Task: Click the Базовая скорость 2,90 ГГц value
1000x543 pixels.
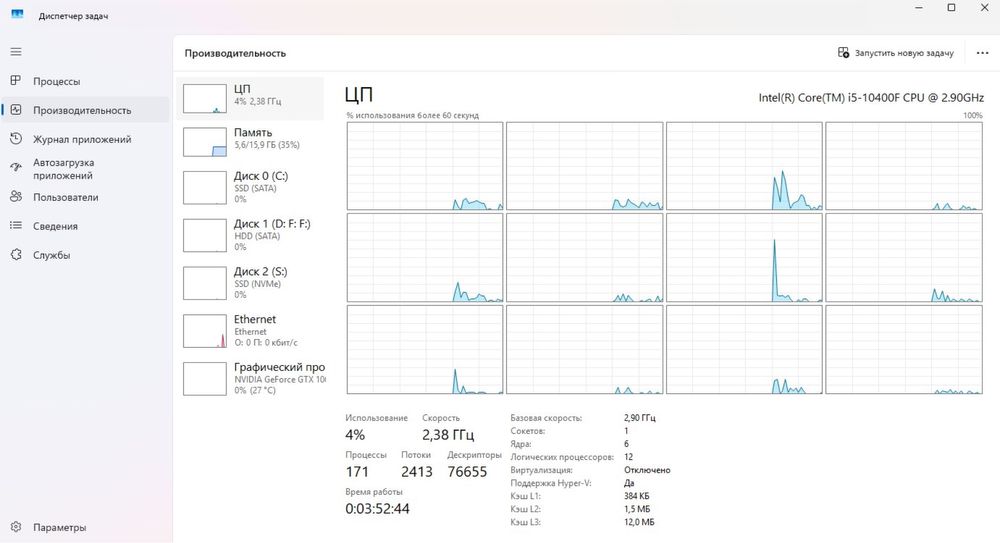Action: coord(639,418)
